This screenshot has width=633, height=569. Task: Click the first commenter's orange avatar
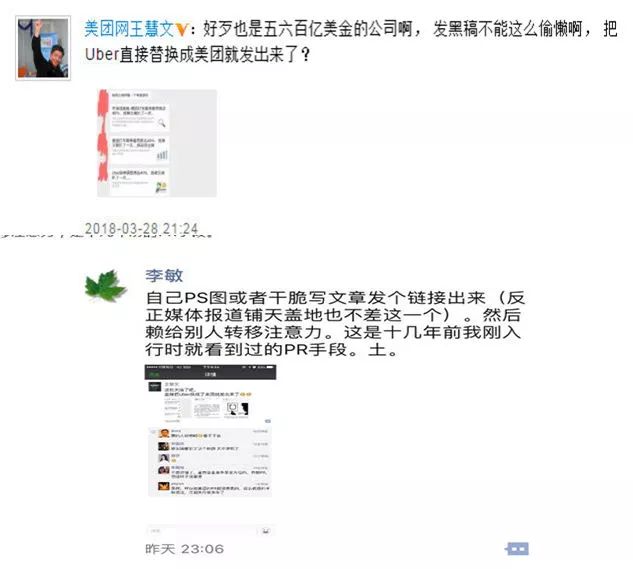(163, 434)
